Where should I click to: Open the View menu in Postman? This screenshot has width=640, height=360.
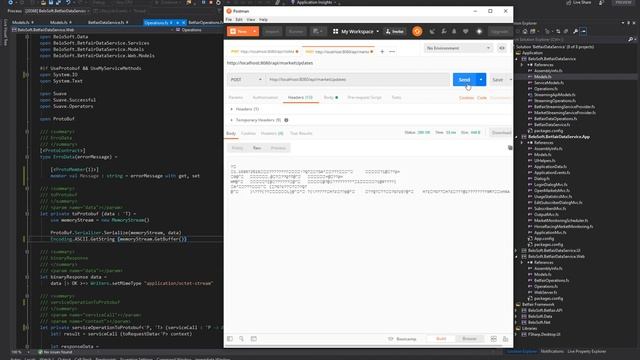[251, 20]
